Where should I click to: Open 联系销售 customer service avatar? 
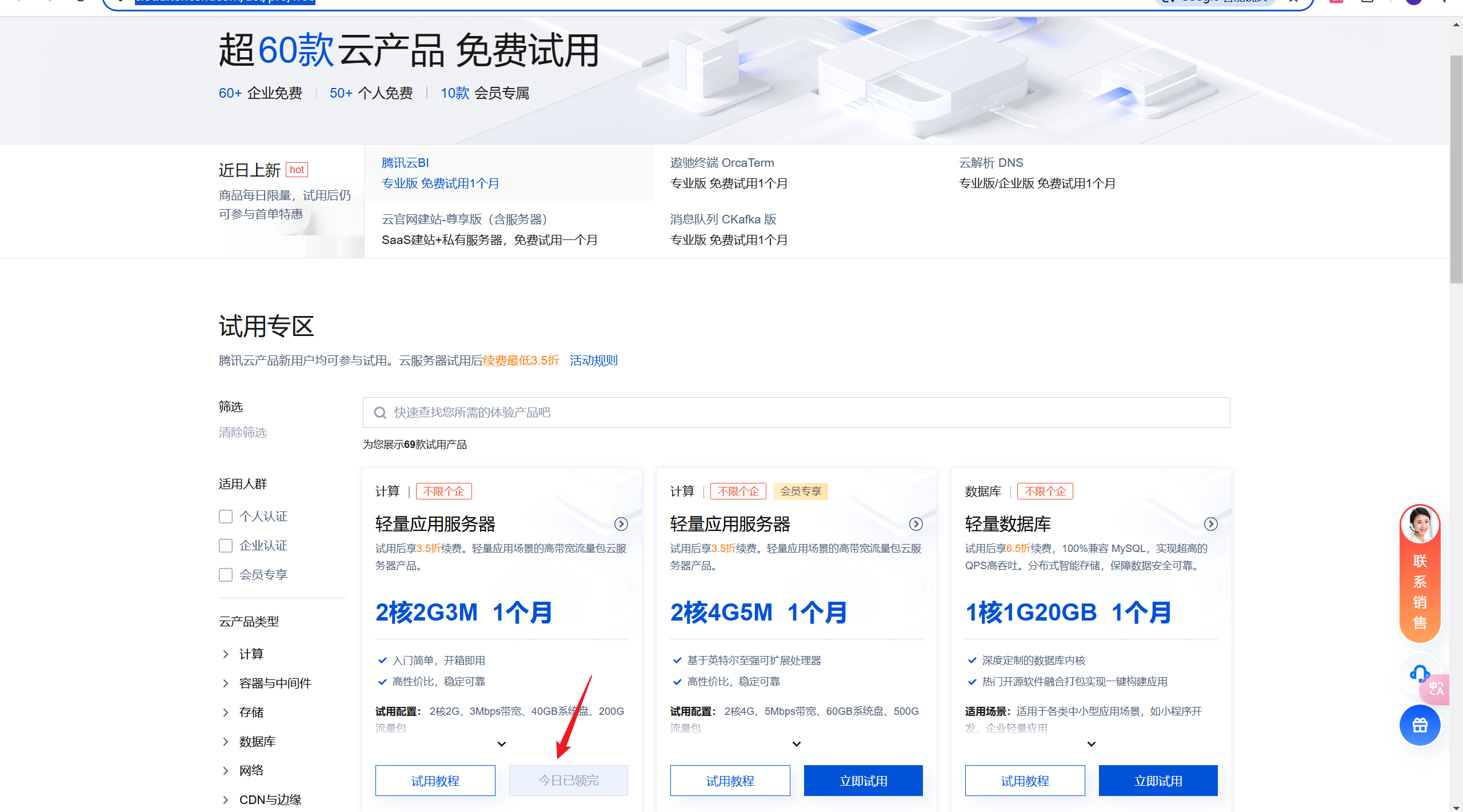pos(1420,525)
